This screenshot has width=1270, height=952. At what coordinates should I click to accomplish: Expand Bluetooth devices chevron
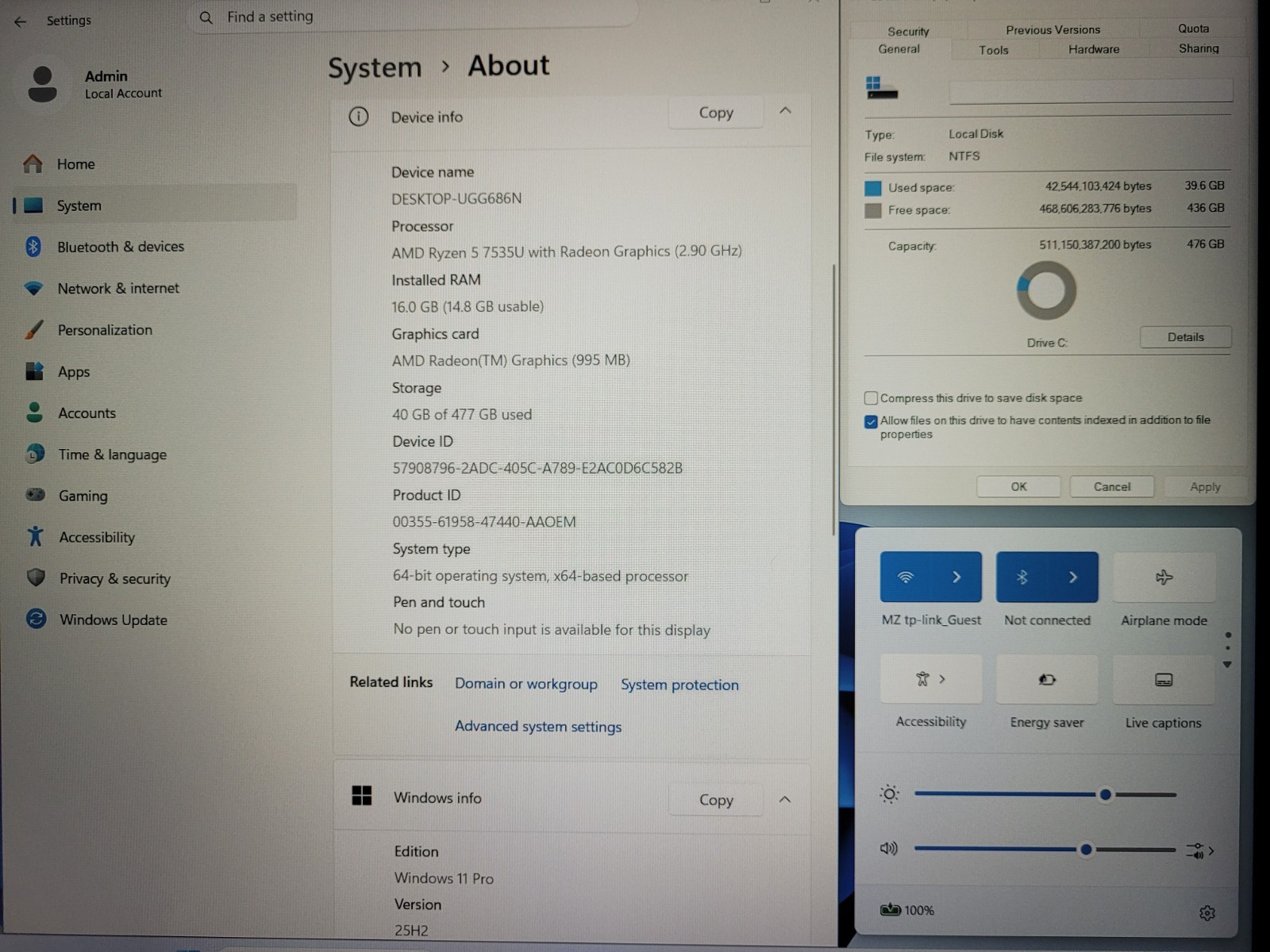tap(1073, 577)
